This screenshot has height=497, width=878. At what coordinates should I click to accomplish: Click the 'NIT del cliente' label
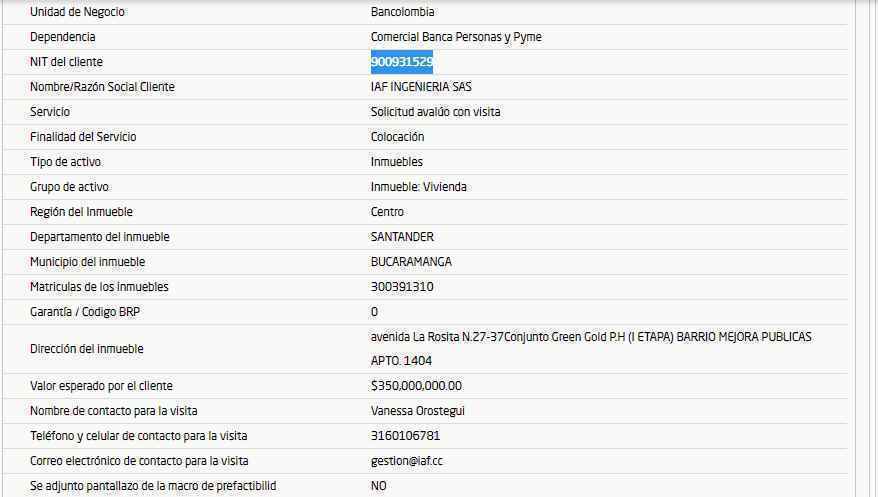(x=66, y=62)
